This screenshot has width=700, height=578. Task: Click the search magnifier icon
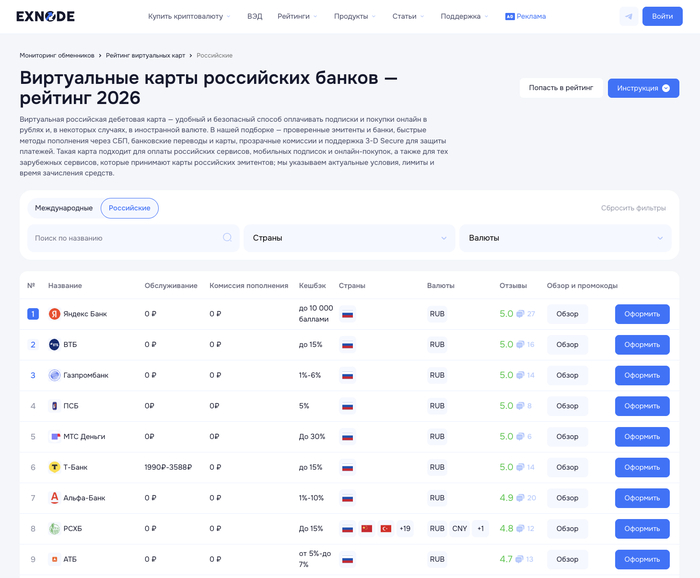[227, 238]
